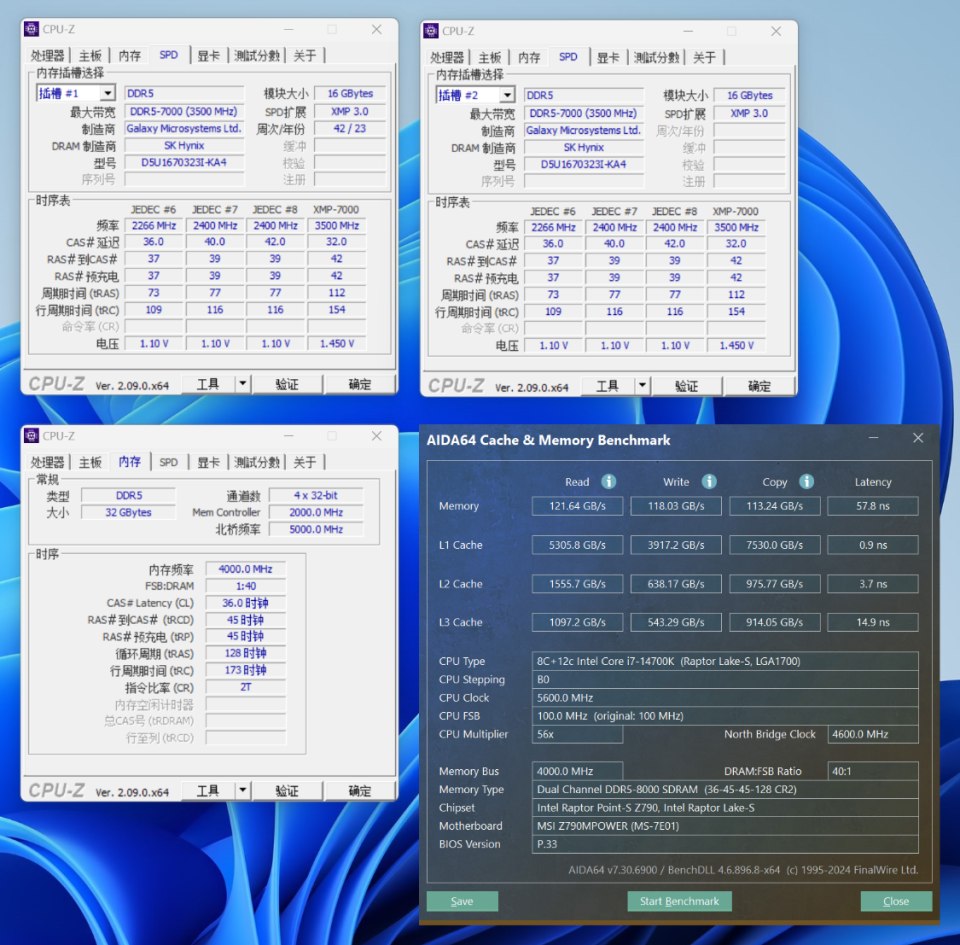Screen dimensions: 960x945
Task: Open the 插槽 #2 slot selector dropdown
Action: pos(507,95)
